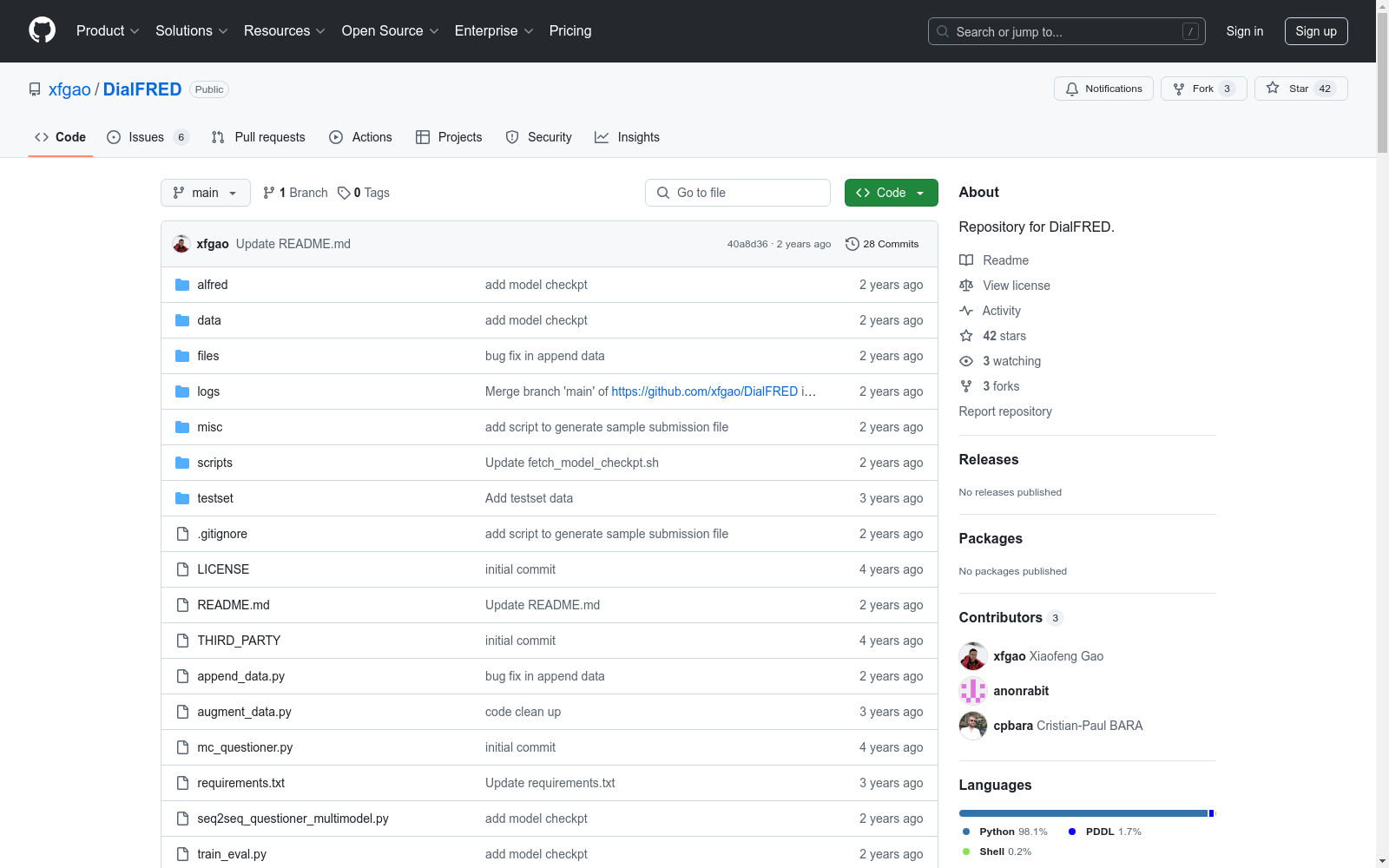Viewport: 1389px width, 868px height.
Task: Open the GitHub homepage logo
Action: pos(42,30)
